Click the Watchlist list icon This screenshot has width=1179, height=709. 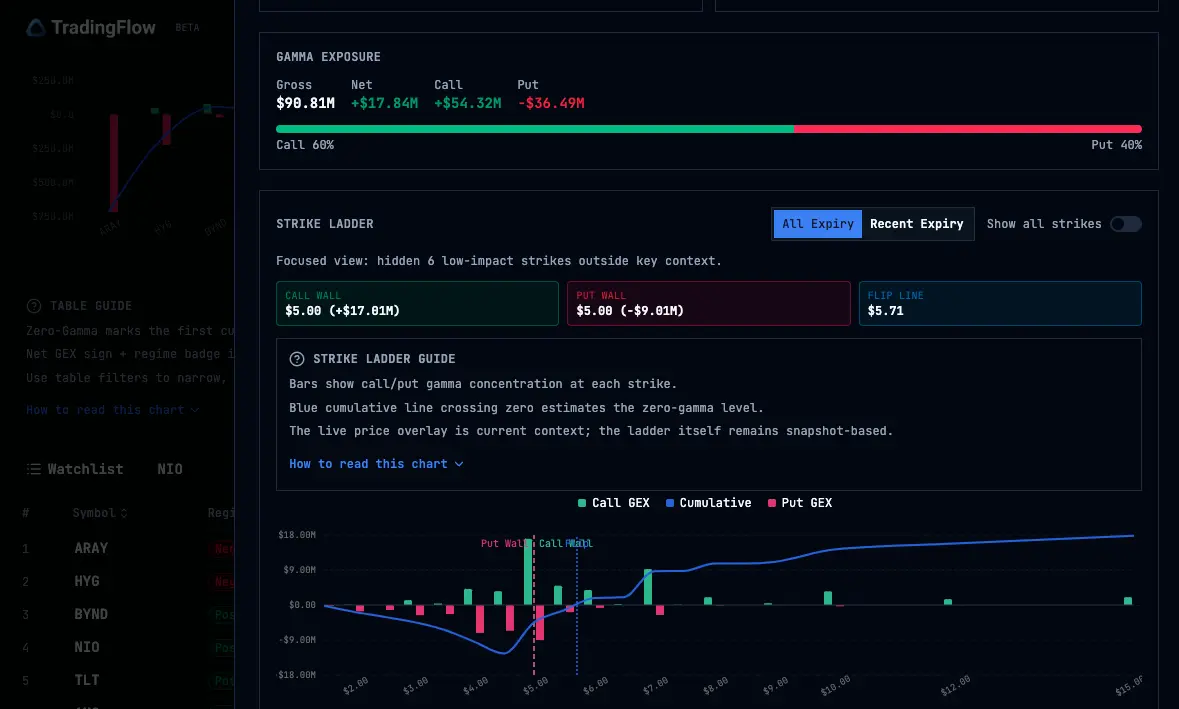pos(33,469)
